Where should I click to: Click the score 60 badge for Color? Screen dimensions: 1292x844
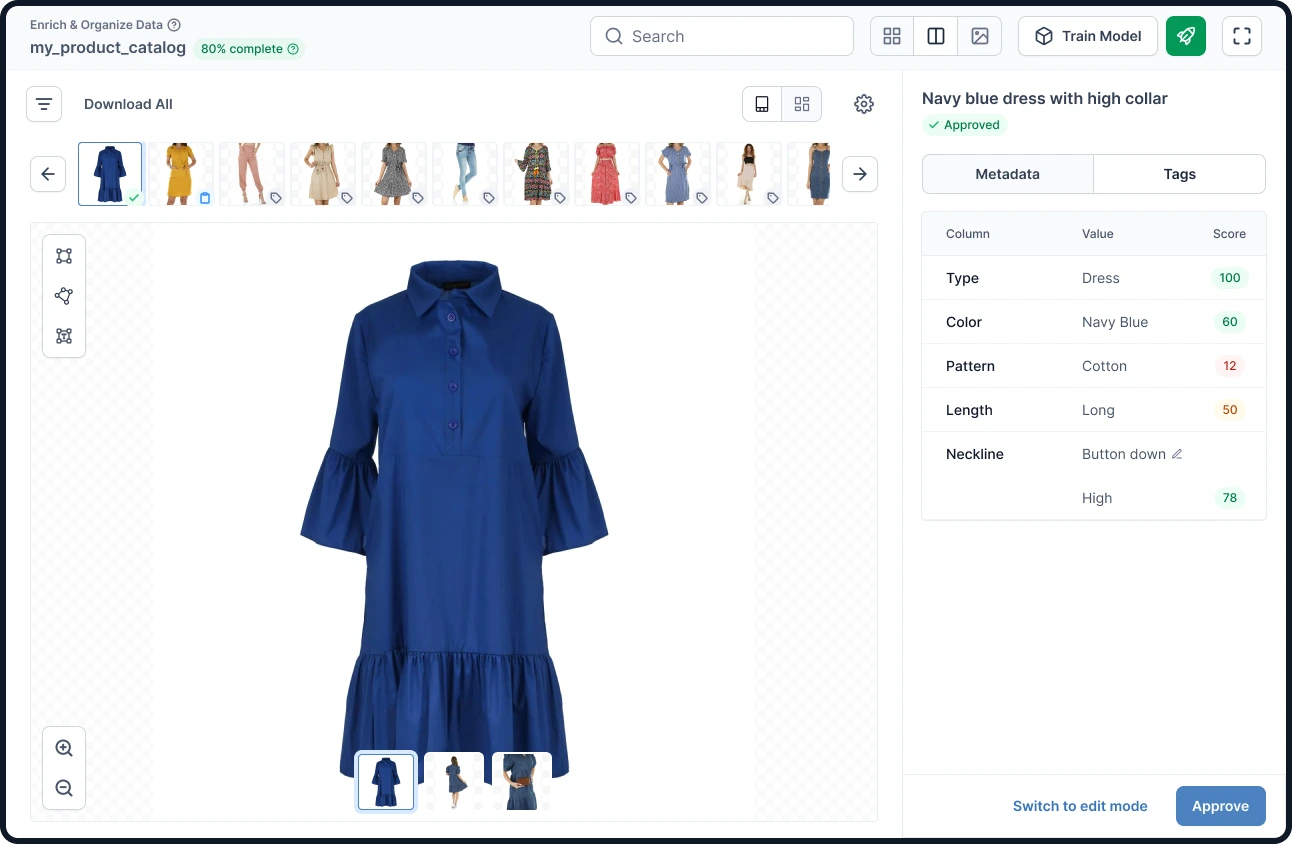click(x=1230, y=322)
